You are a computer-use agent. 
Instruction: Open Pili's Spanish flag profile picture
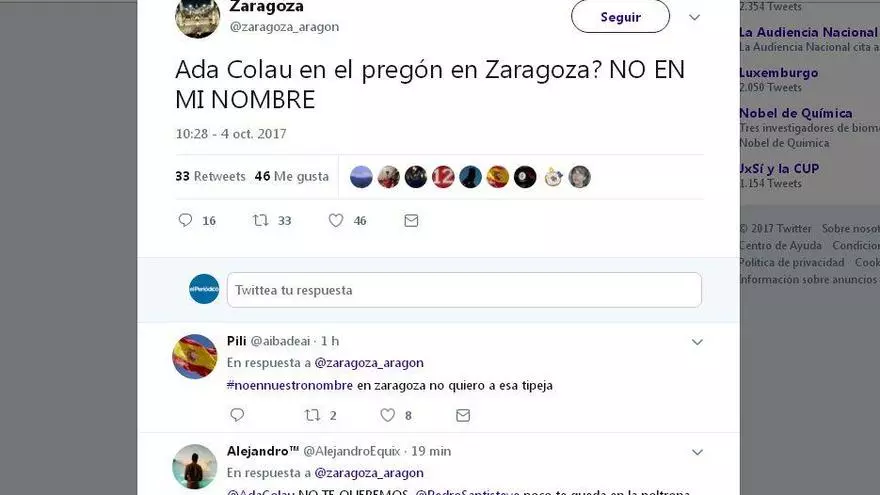(x=195, y=356)
